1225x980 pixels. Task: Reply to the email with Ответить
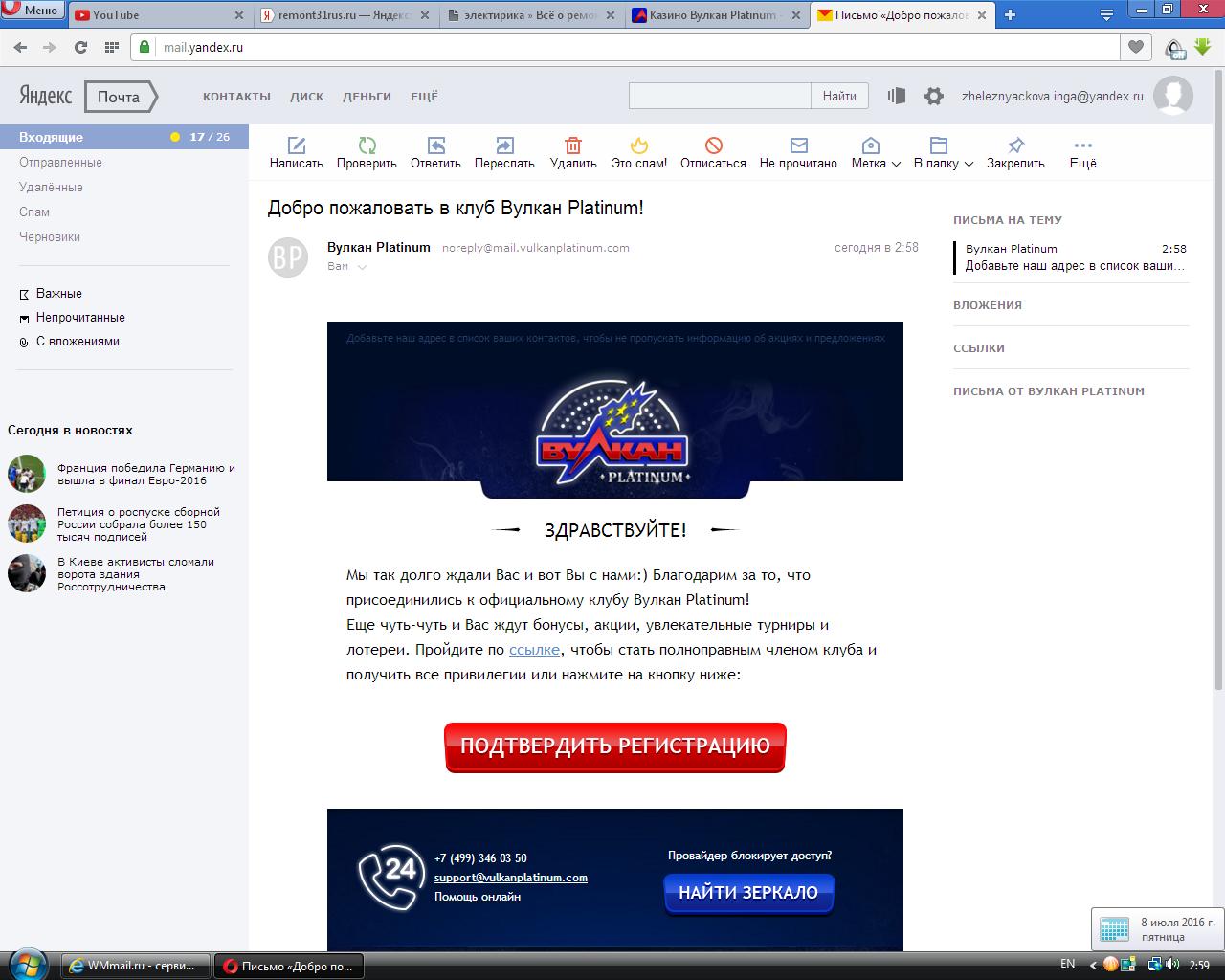coord(435,153)
